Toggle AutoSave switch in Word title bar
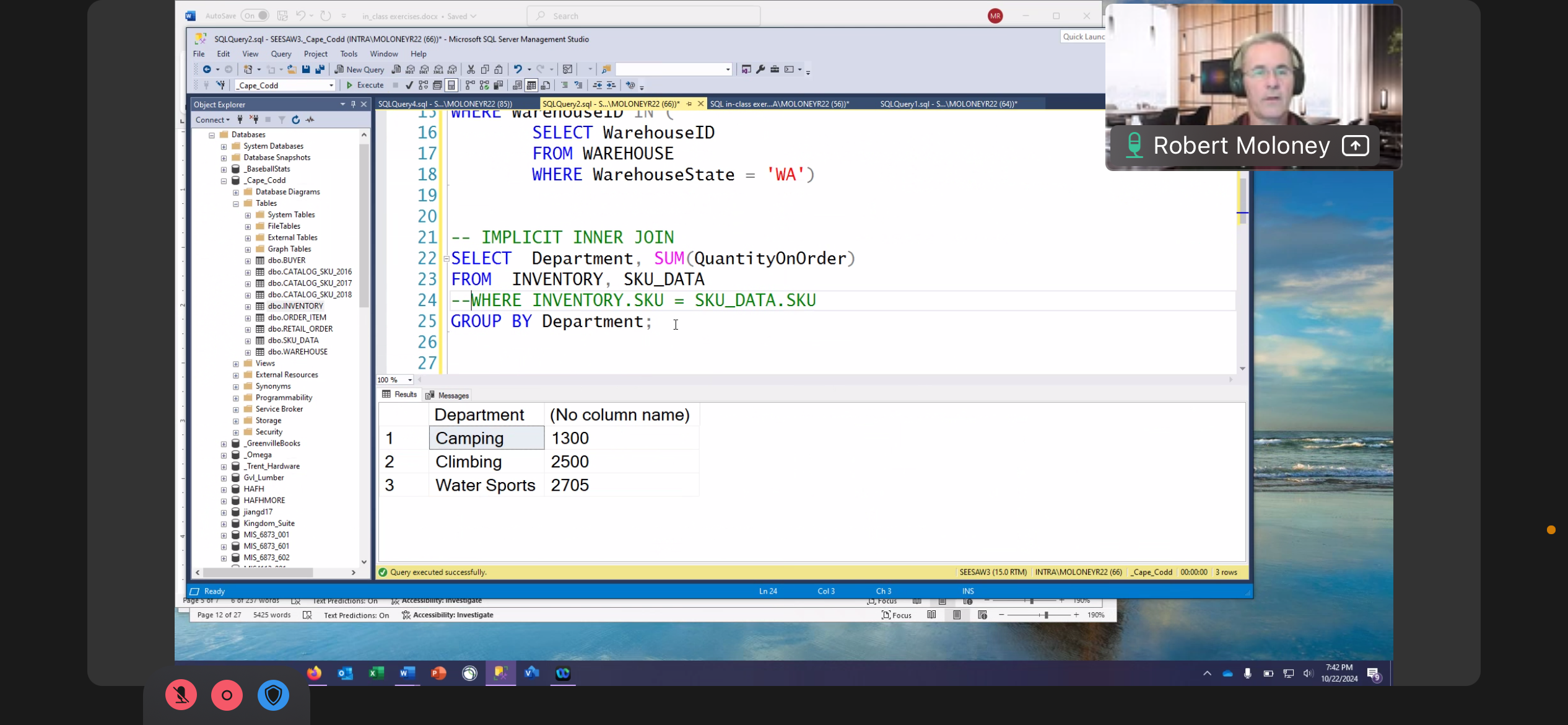 [x=255, y=15]
